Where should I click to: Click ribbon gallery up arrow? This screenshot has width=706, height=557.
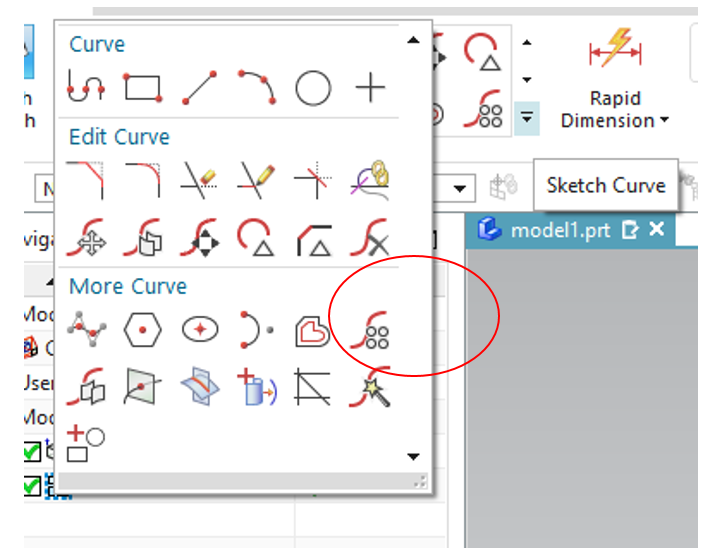[x=527, y=43]
